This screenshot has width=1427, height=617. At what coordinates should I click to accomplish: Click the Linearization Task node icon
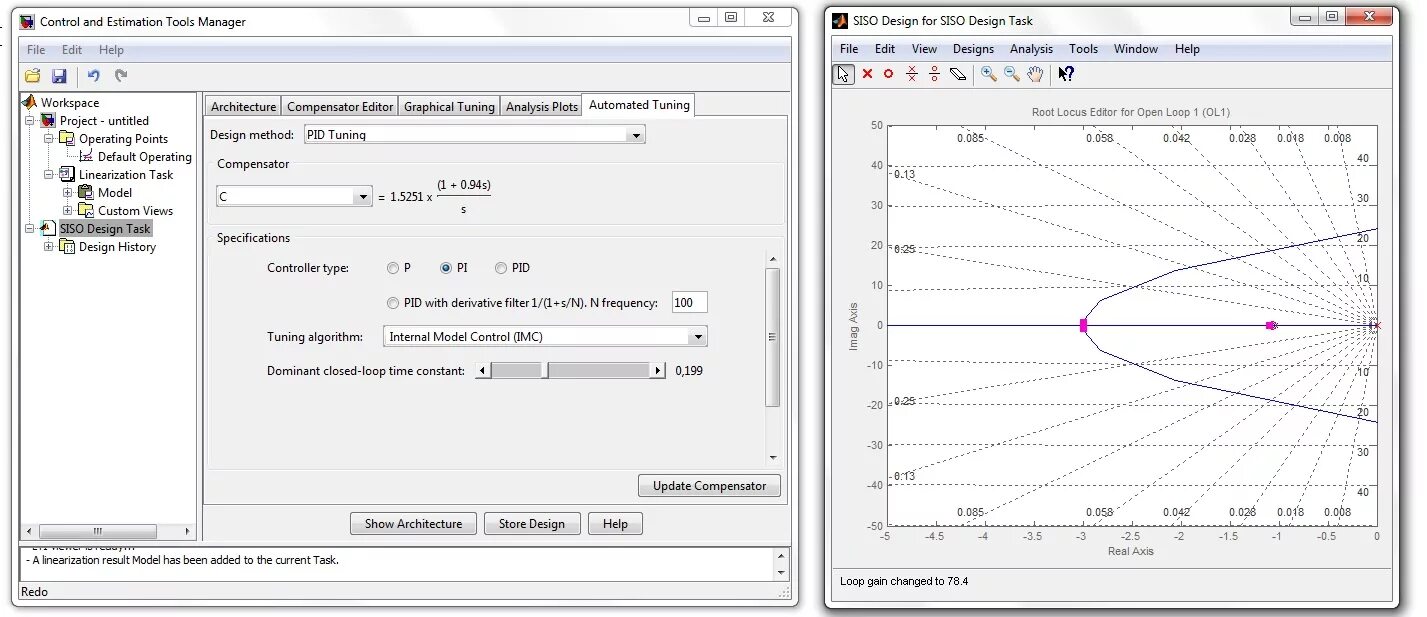[67, 174]
